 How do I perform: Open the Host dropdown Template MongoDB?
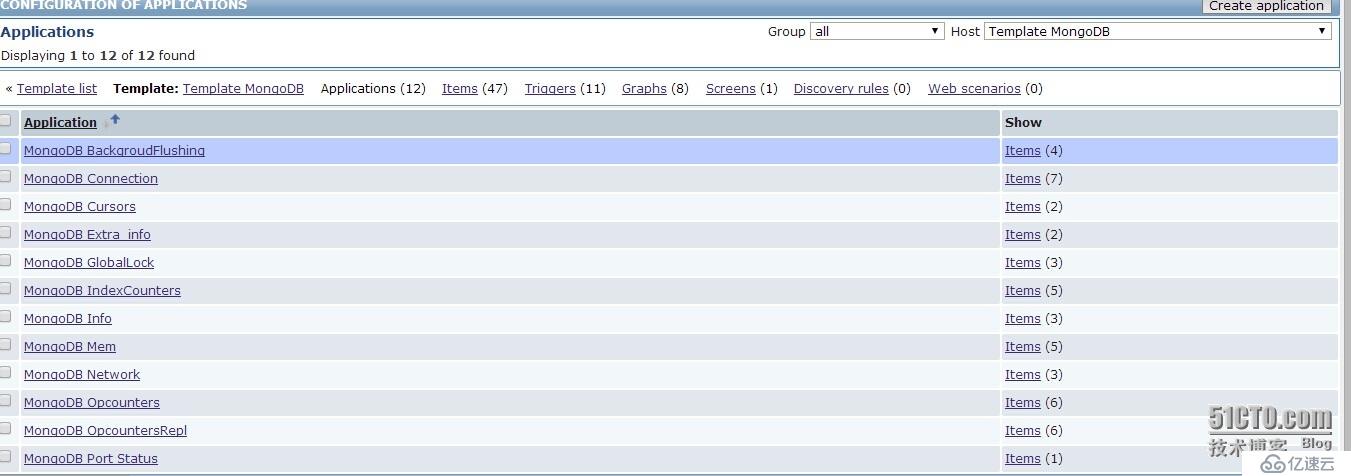(1158, 31)
